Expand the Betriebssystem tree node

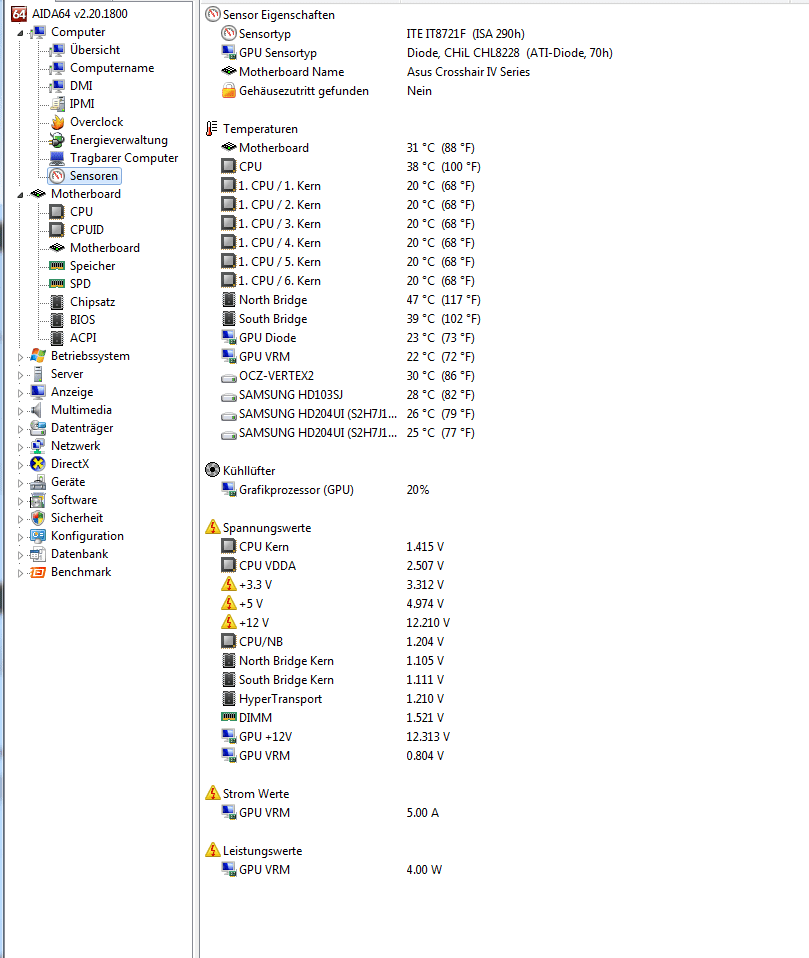(x=20, y=357)
